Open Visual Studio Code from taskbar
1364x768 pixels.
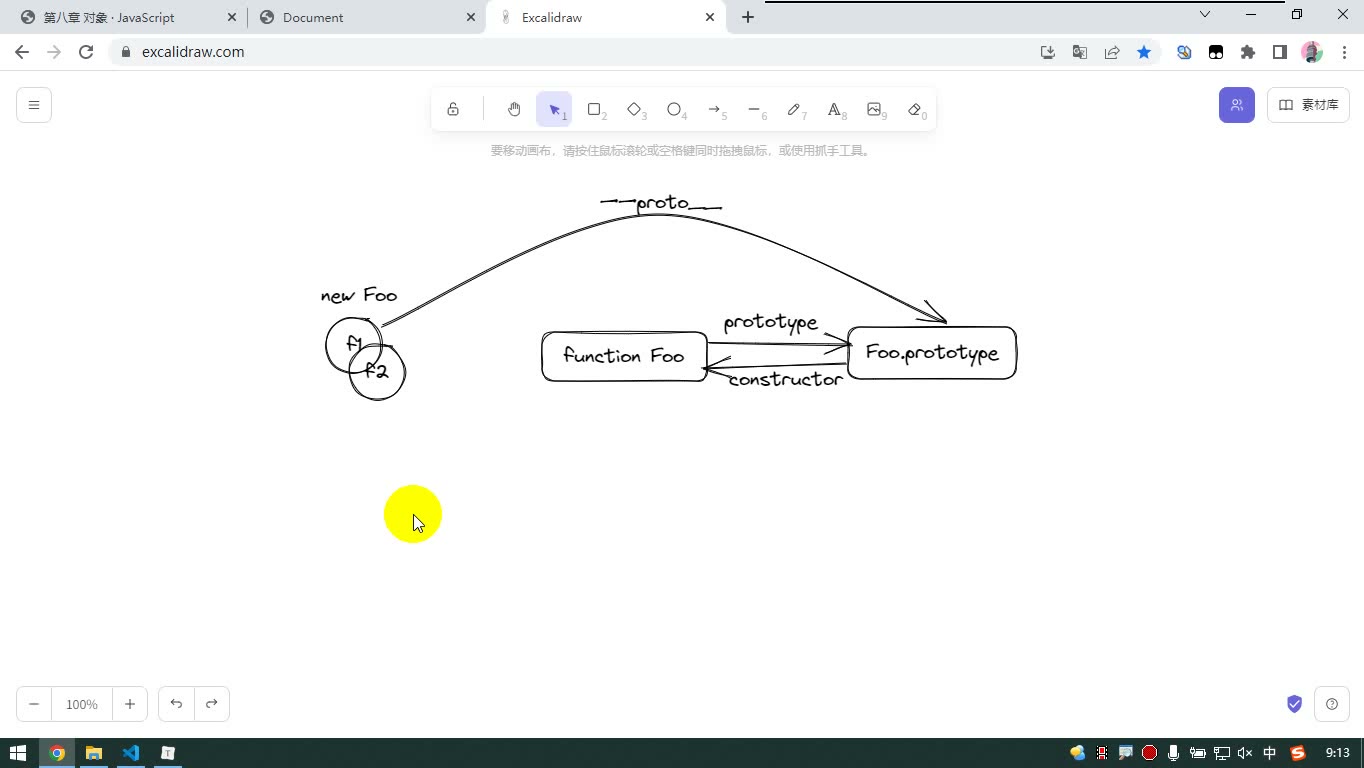[131, 753]
